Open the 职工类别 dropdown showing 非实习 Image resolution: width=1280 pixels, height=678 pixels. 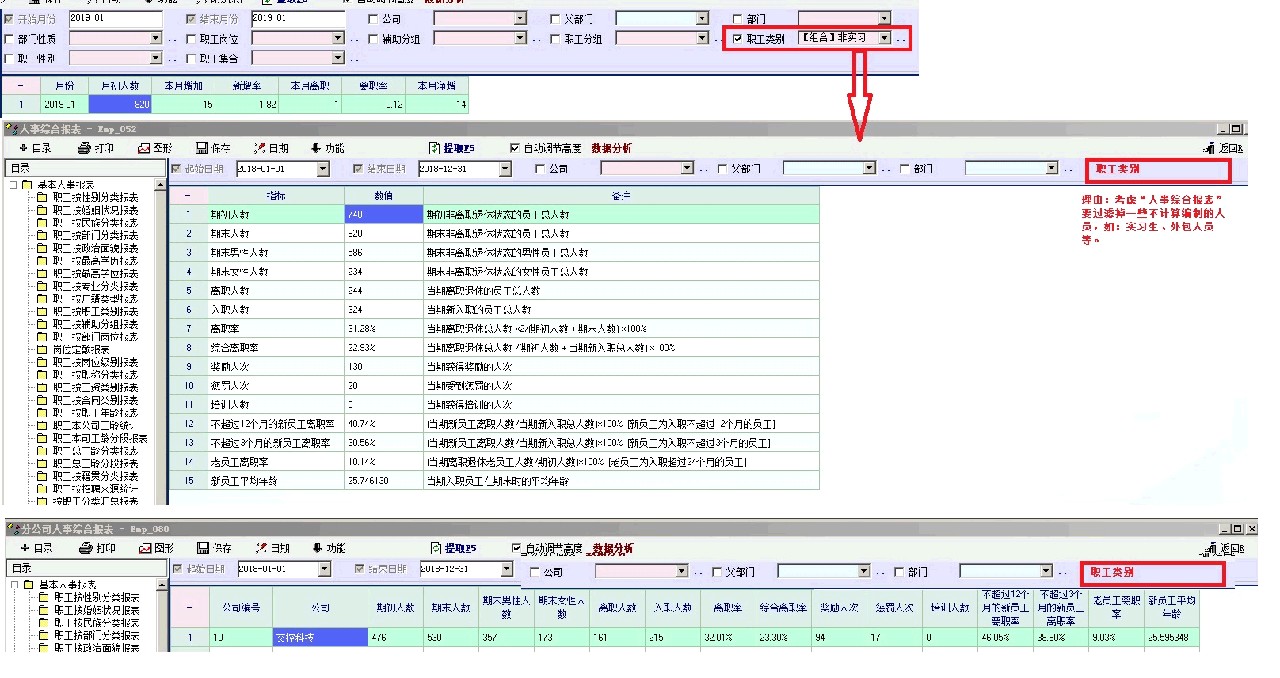[884, 38]
